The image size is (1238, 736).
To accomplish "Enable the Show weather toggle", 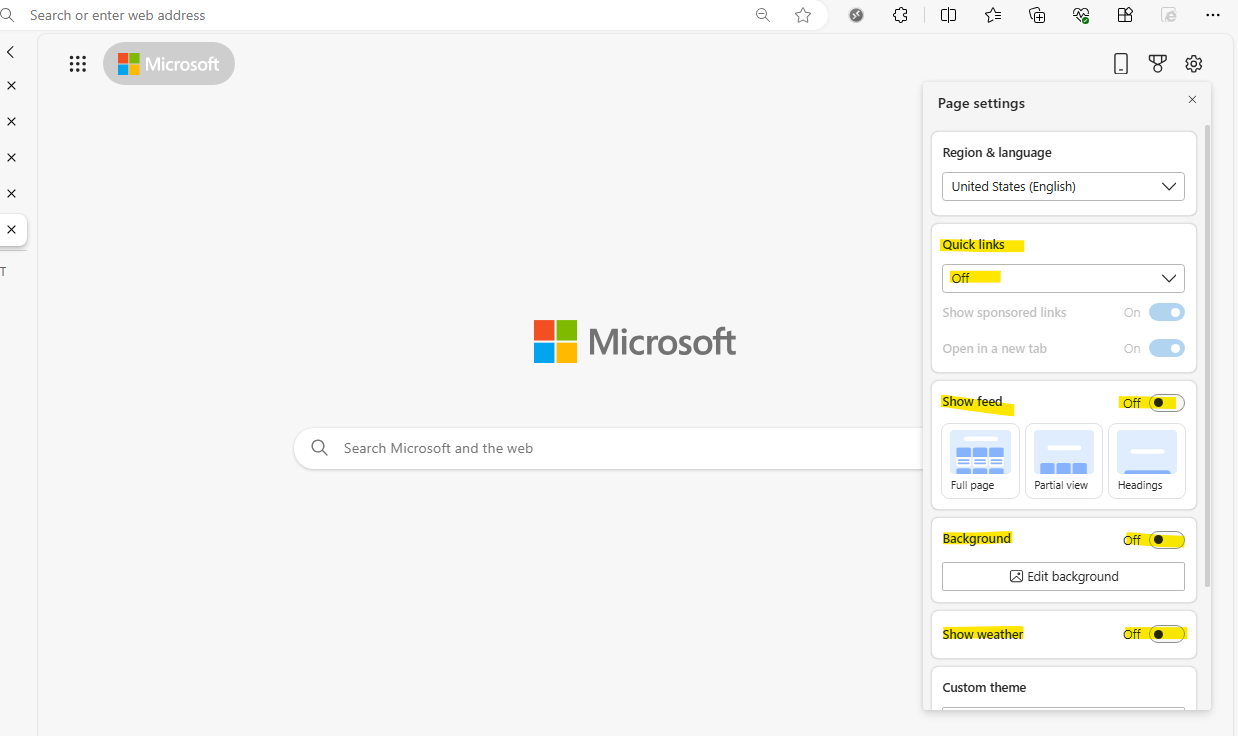I will click(x=1167, y=634).
